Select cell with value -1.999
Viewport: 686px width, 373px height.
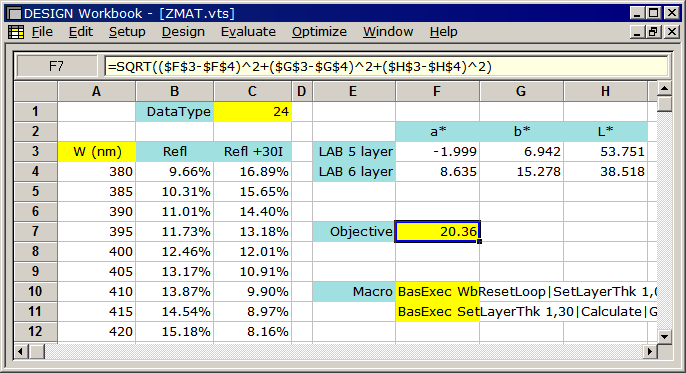click(437, 152)
